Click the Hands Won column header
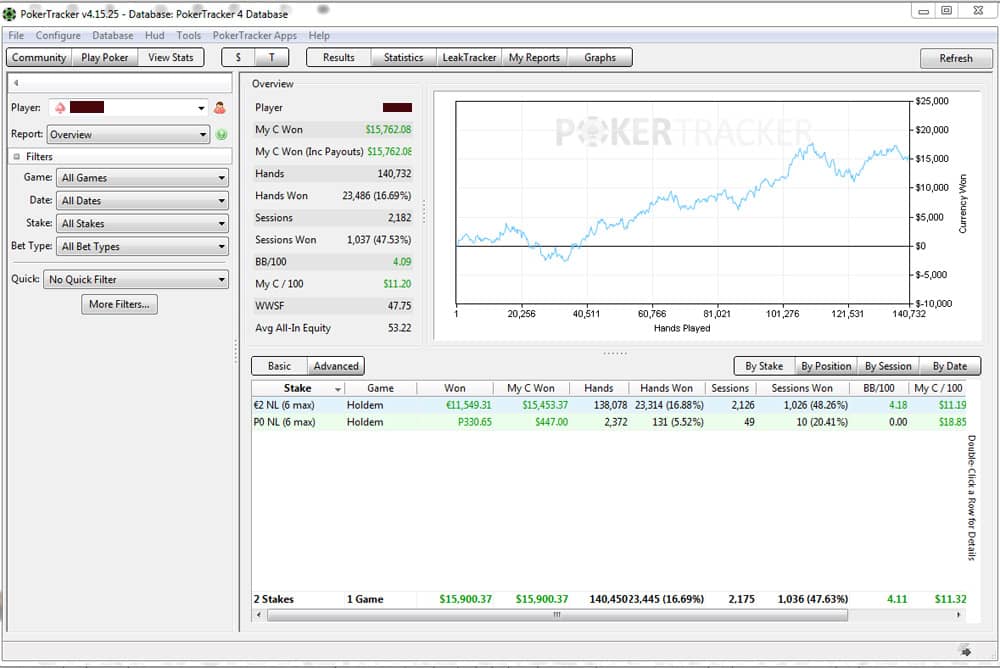Screen dimensions: 1000x668 (666, 388)
